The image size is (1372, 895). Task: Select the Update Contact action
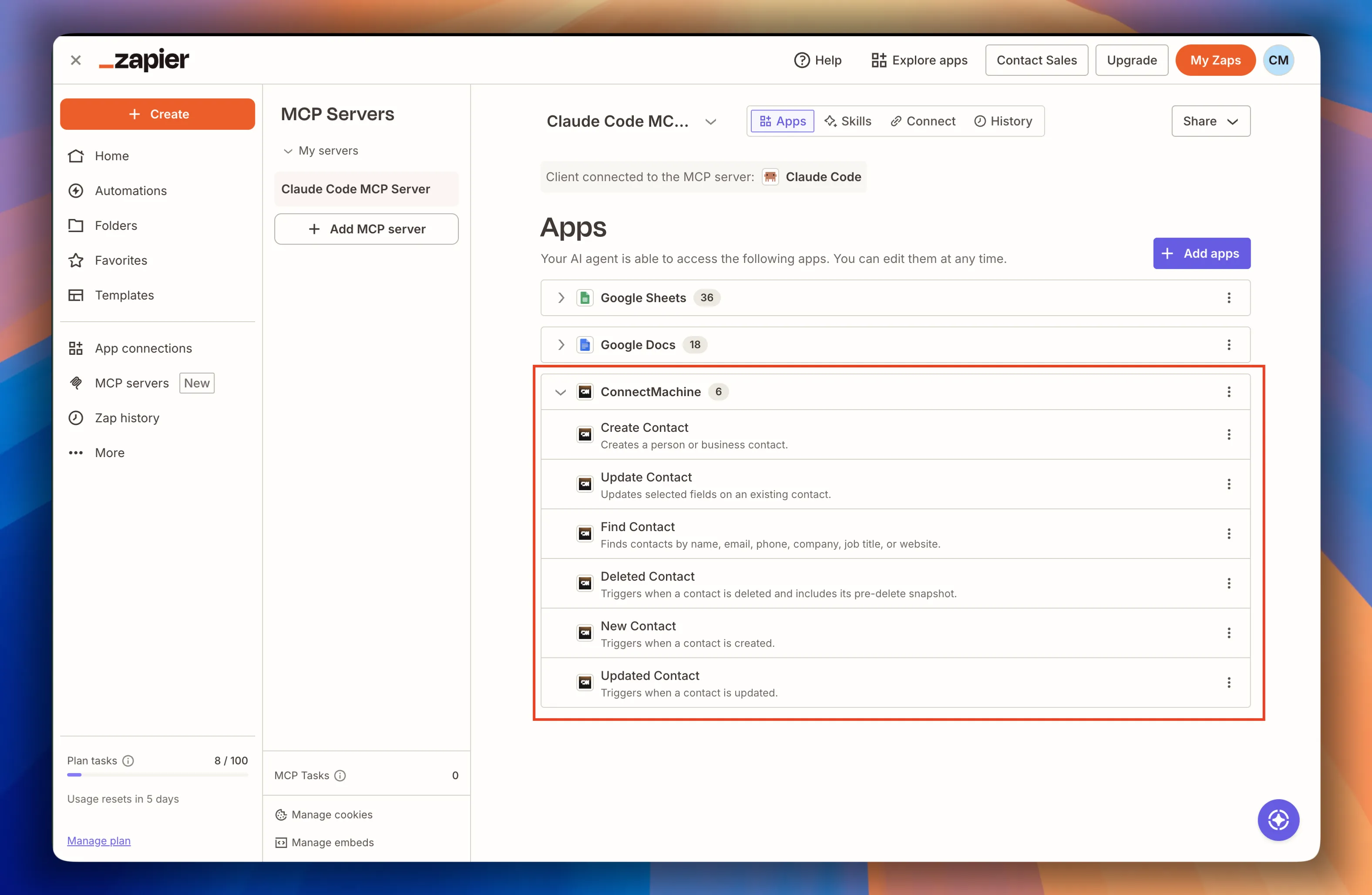(895, 485)
